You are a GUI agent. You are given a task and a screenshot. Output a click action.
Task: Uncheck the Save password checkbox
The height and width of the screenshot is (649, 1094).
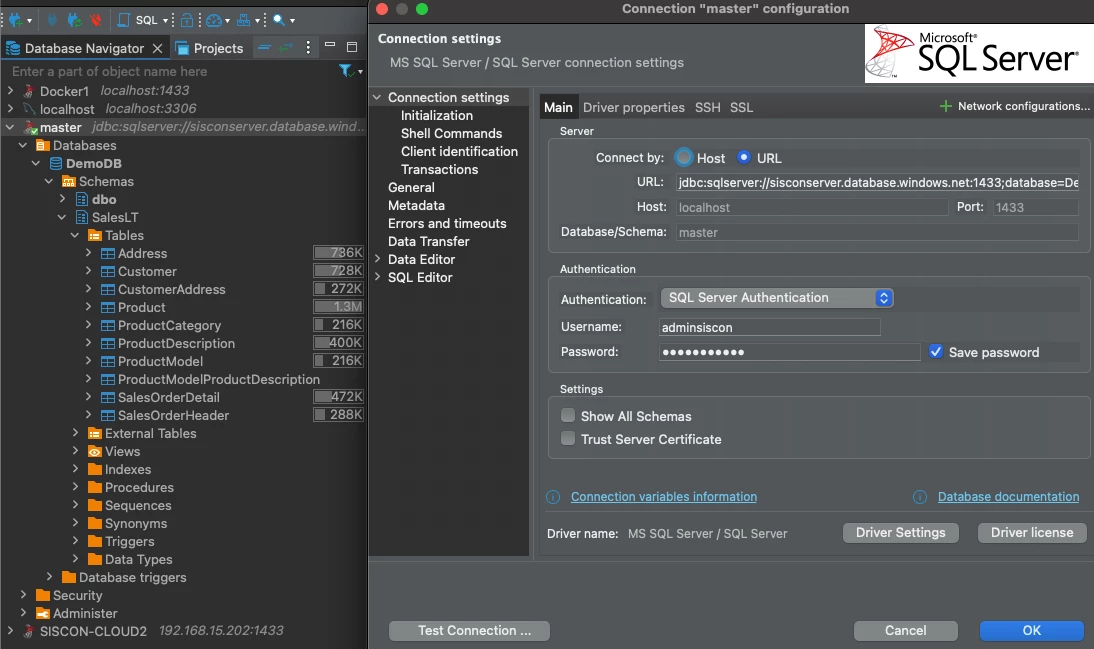pyautogui.click(x=936, y=352)
